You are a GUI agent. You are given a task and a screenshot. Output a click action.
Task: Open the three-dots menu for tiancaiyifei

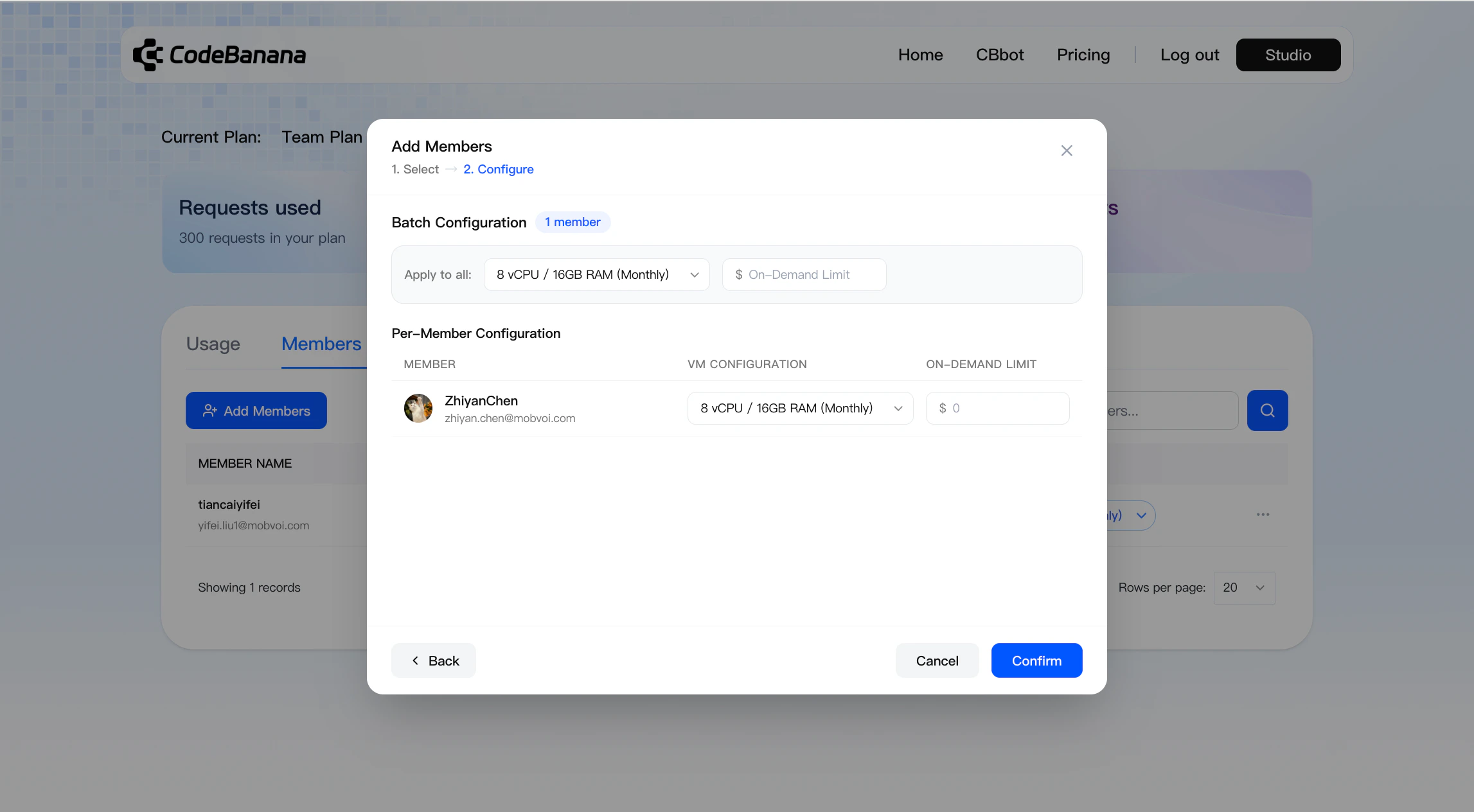click(1263, 515)
